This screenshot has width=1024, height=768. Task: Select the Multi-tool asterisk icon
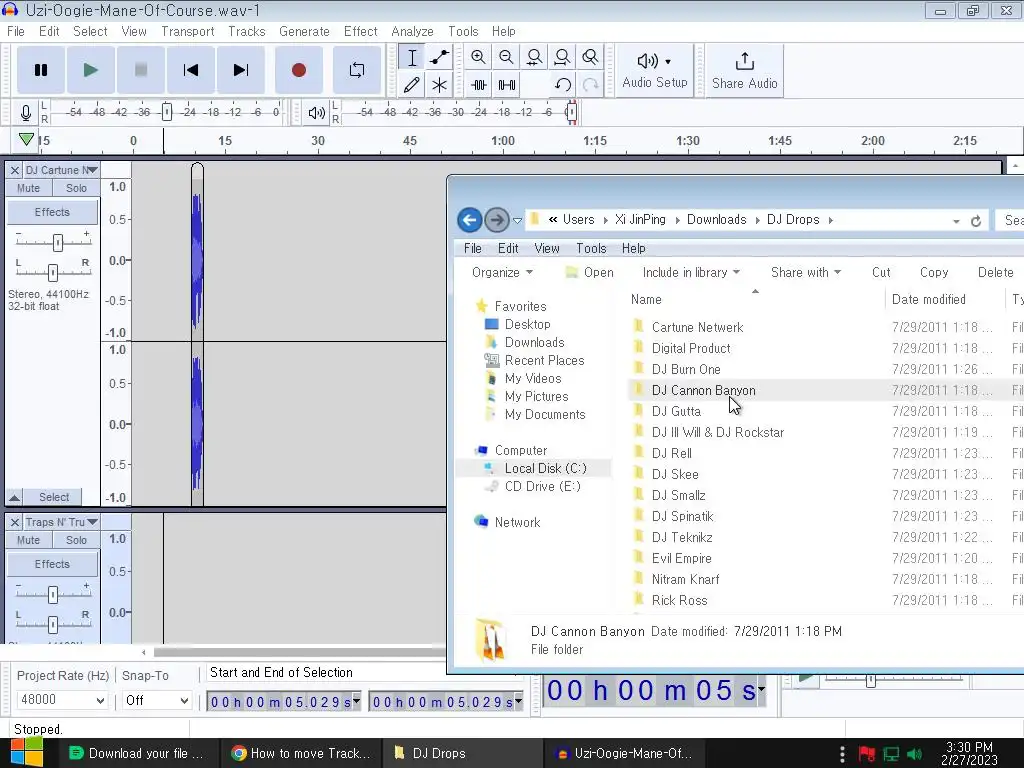pyautogui.click(x=440, y=85)
